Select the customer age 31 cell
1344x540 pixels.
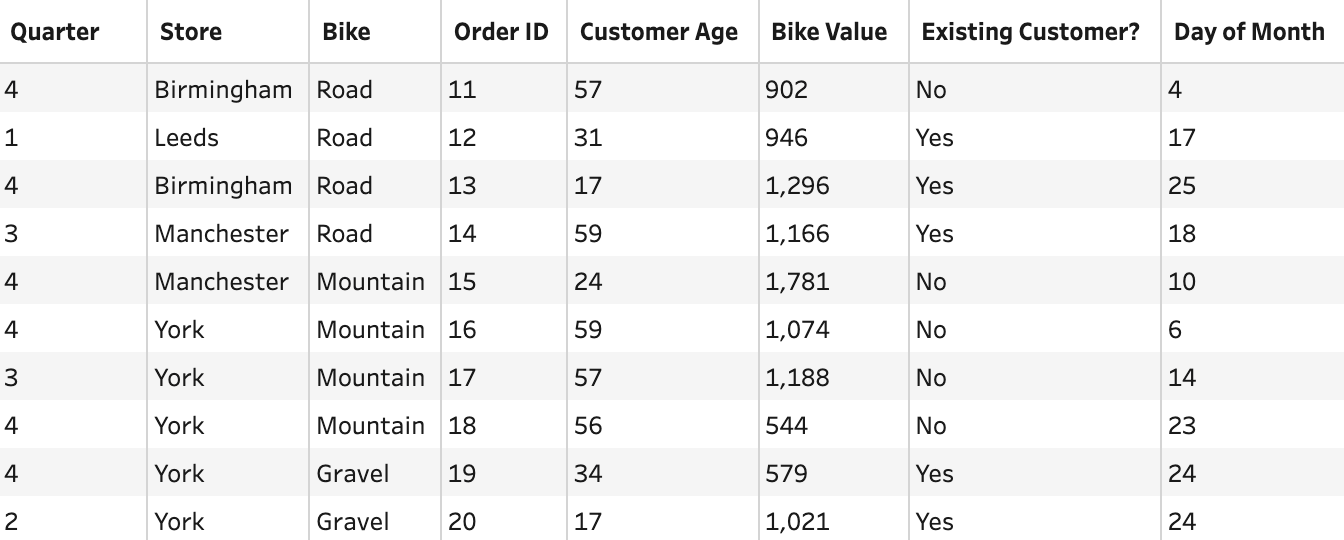click(x=588, y=138)
